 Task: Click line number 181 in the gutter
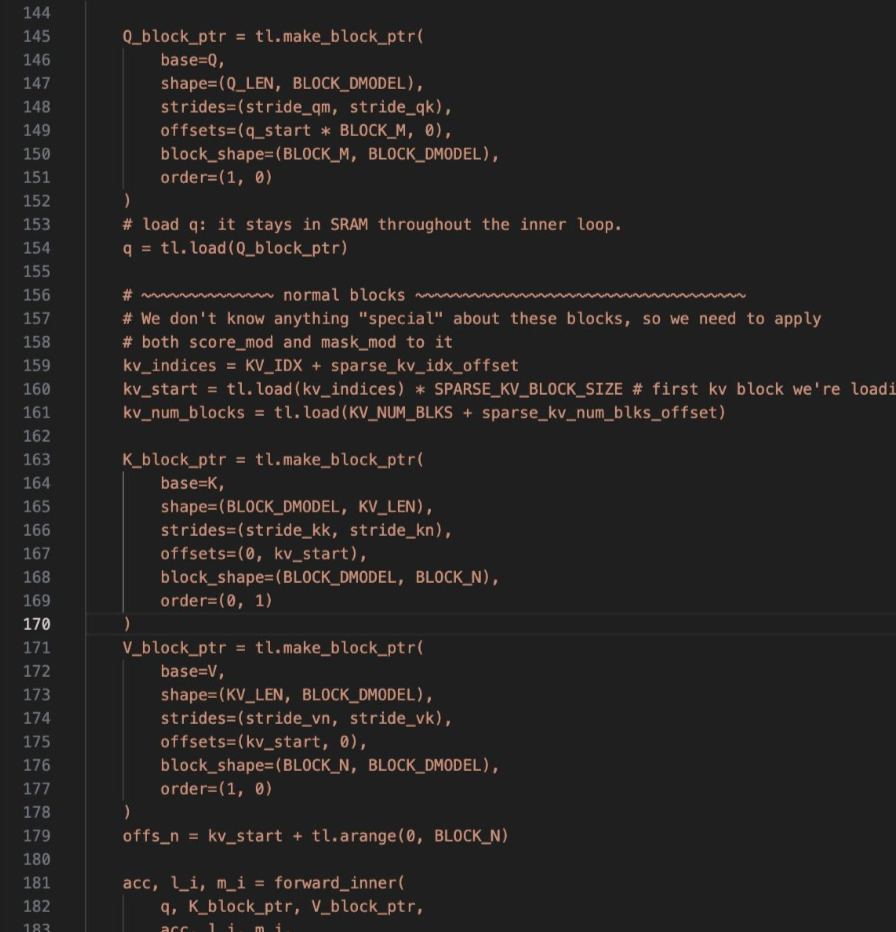point(36,883)
